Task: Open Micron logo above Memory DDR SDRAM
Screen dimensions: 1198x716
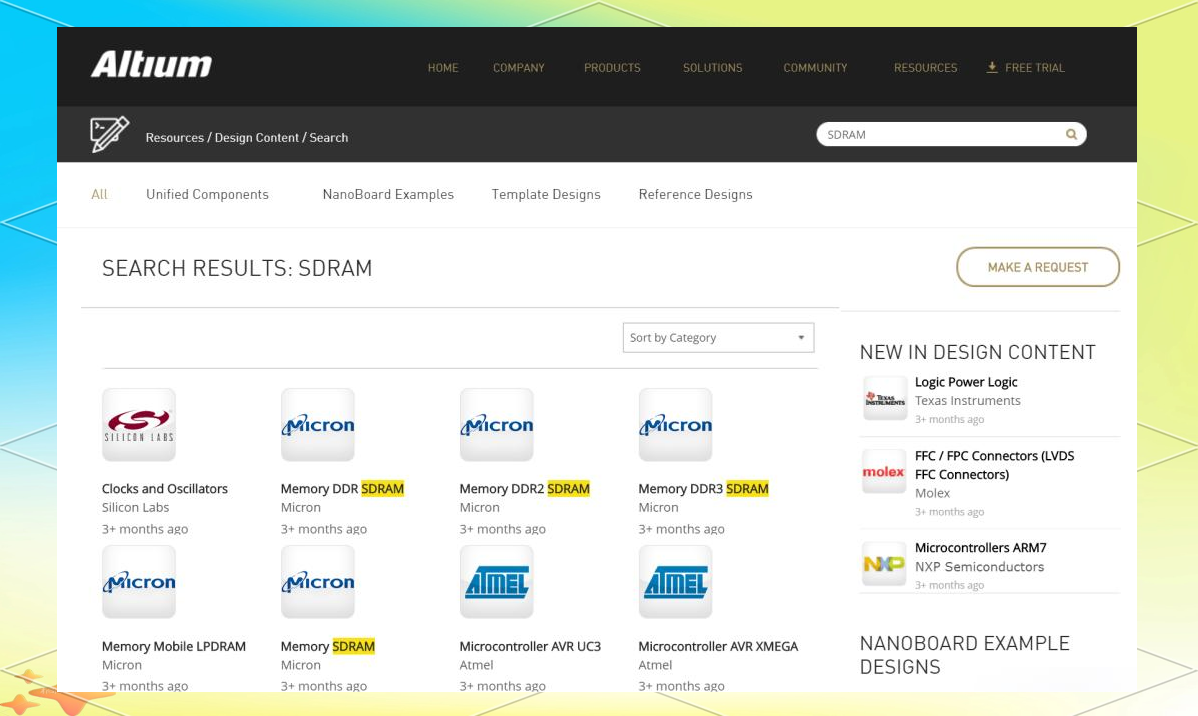Action: (x=318, y=425)
